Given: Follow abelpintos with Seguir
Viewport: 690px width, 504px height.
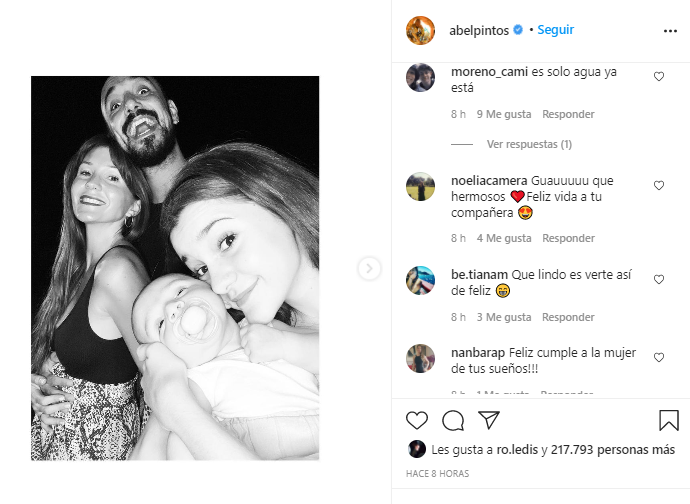Looking at the screenshot, I should click(x=555, y=30).
